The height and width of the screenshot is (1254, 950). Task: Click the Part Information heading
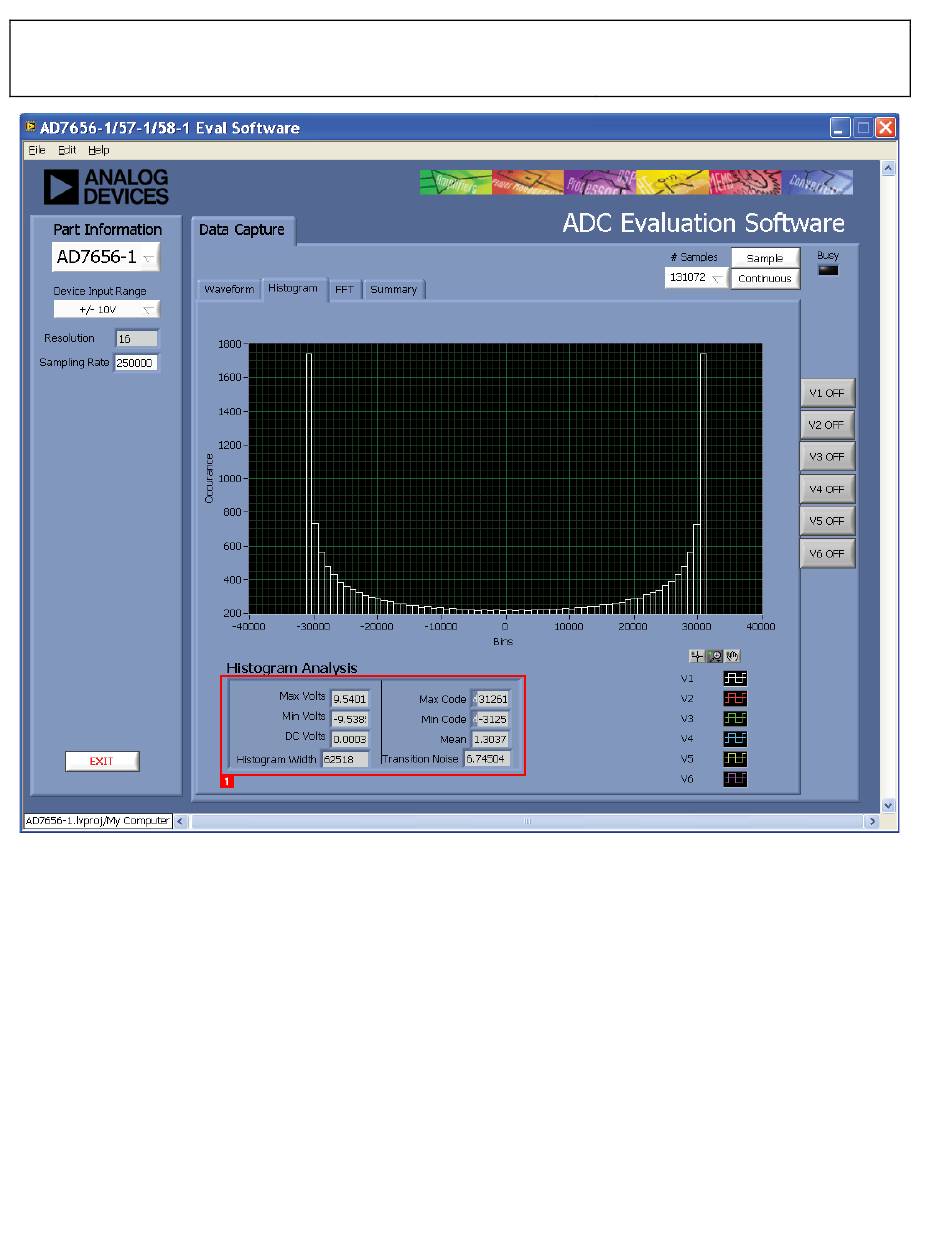107,230
